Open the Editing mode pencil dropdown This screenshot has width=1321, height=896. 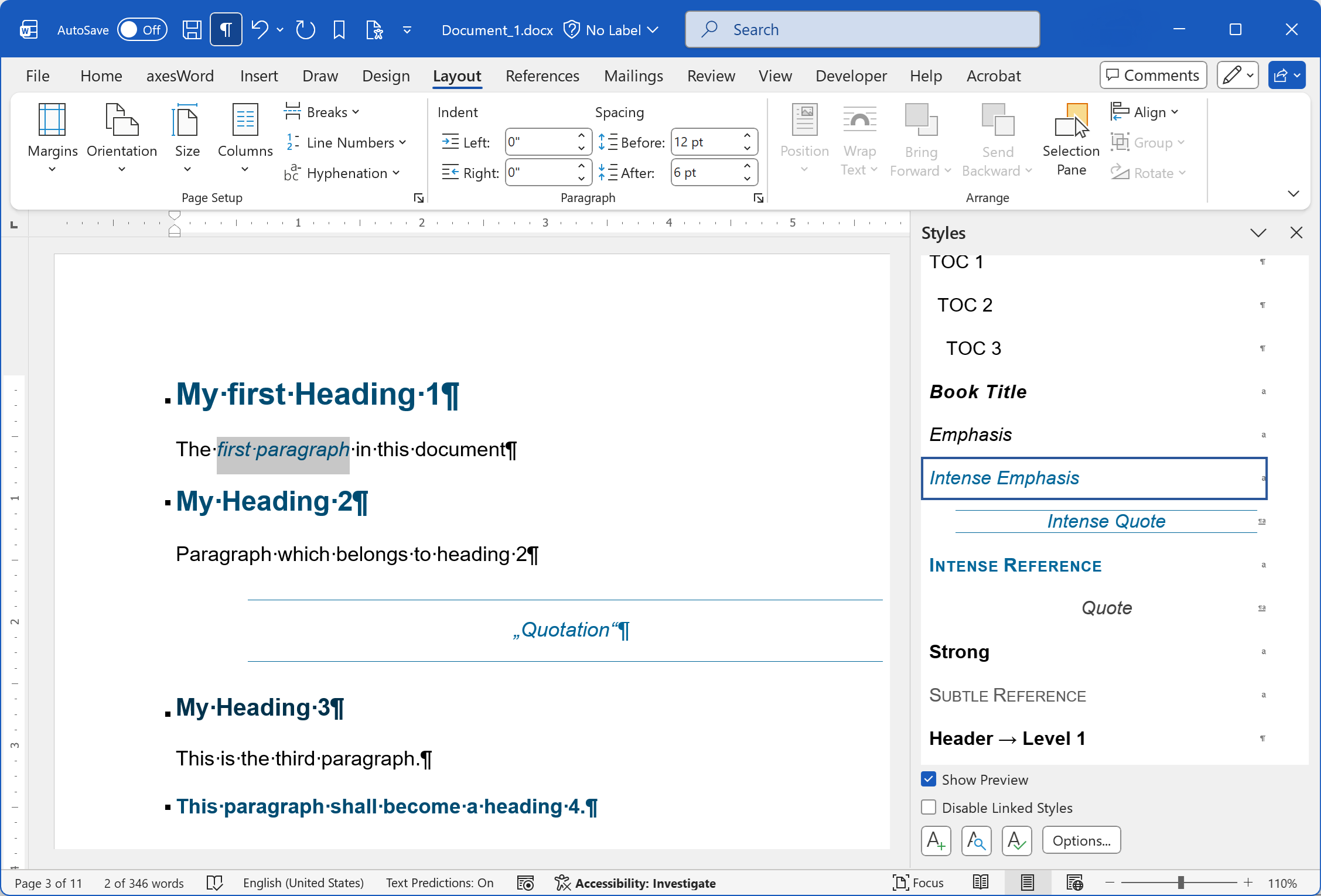[1238, 75]
